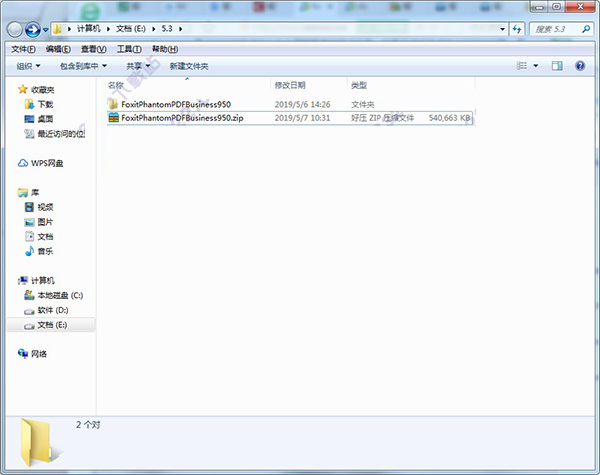The width and height of the screenshot is (600, 475).
Task: Select 文档 (E:) in the navigation pane
Action: click(52, 325)
